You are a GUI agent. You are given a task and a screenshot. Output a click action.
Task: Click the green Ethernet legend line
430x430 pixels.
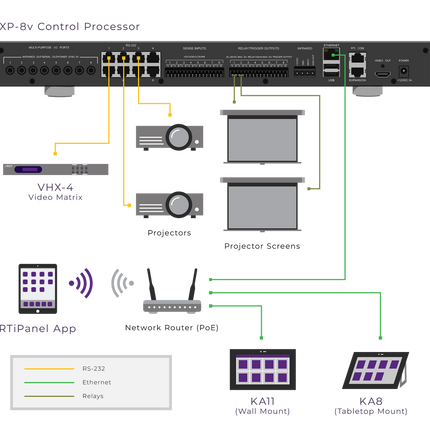click(x=49, y=382)
